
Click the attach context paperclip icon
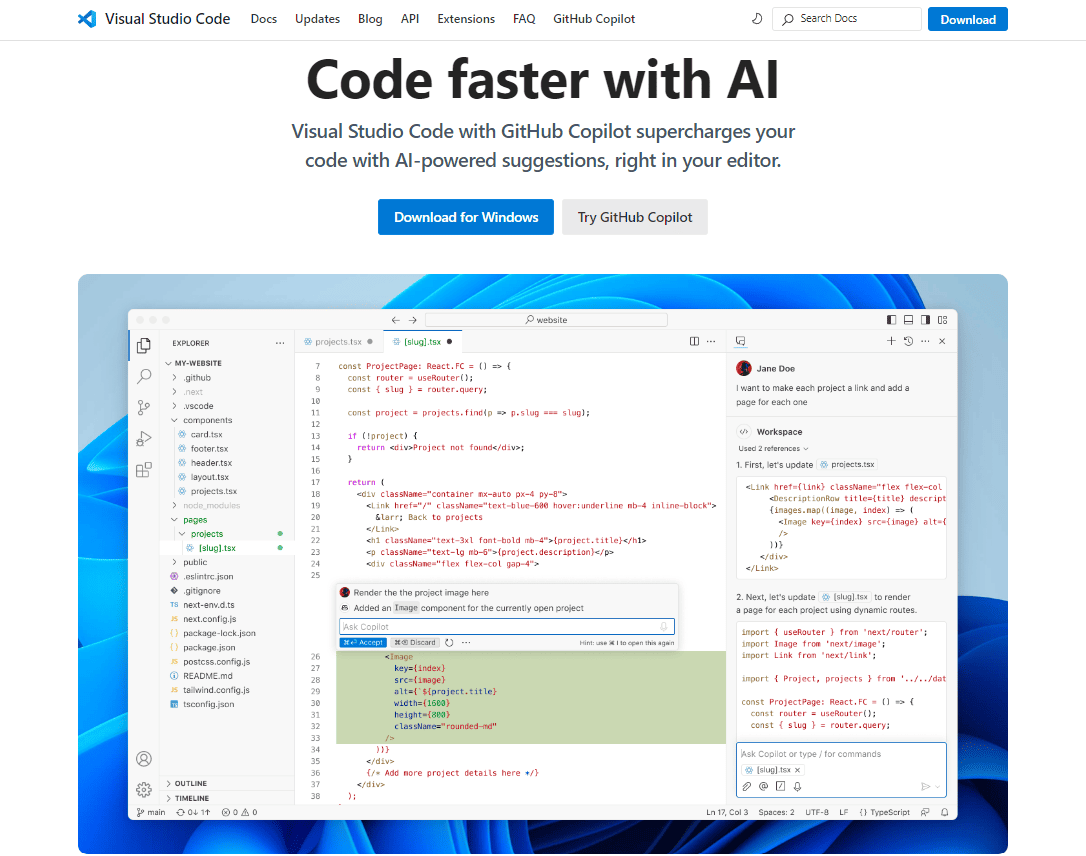coord(747,786)
